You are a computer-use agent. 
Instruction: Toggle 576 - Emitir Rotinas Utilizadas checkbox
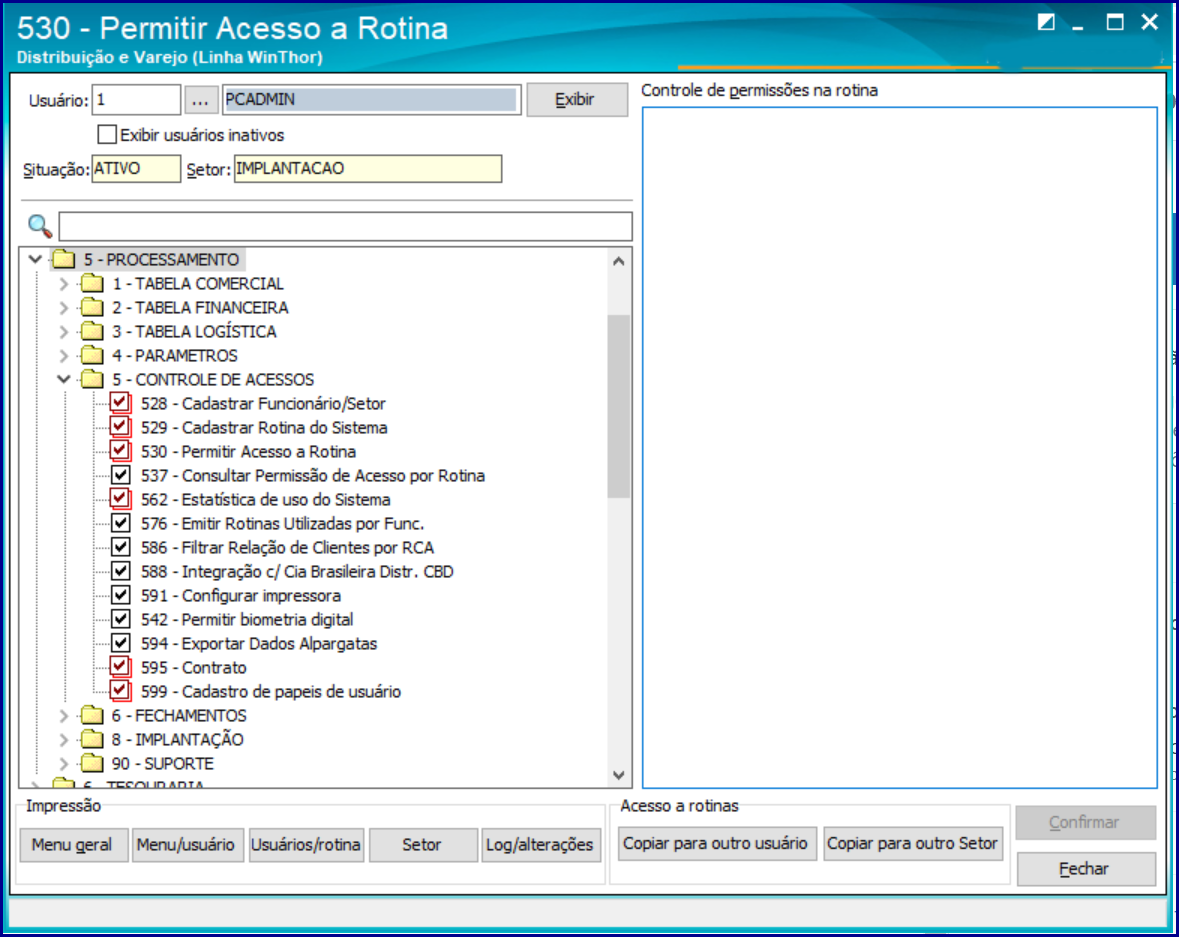pyautogui.click(x=120, y=523)
